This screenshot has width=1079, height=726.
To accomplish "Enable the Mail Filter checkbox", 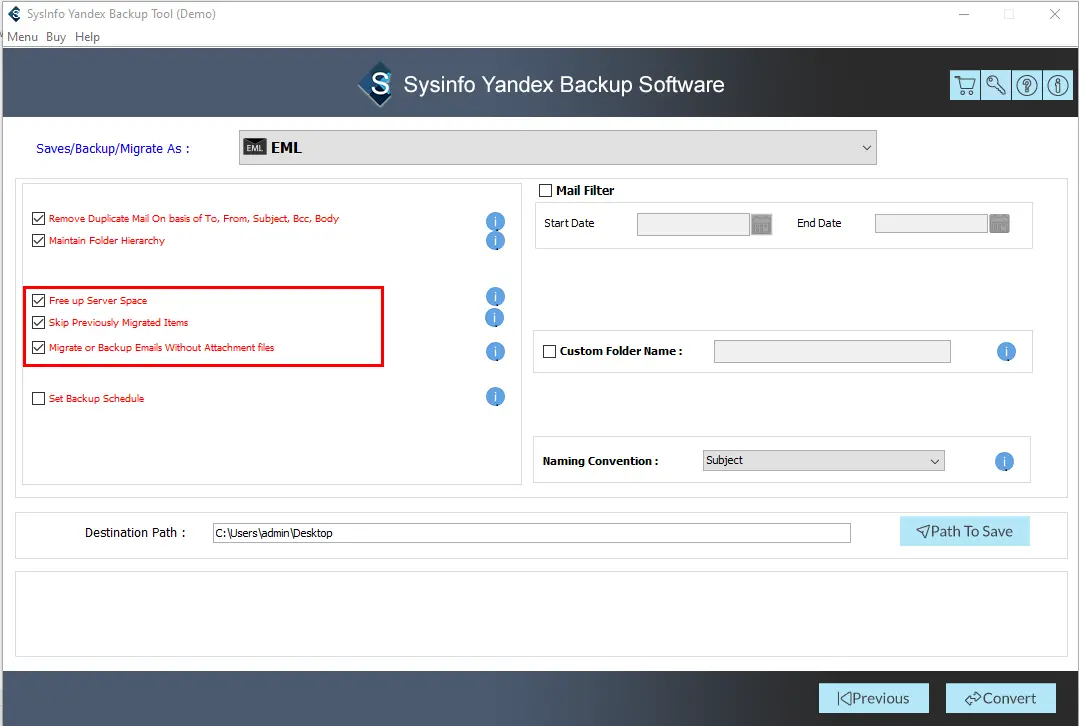I will [x=546, y=191].
